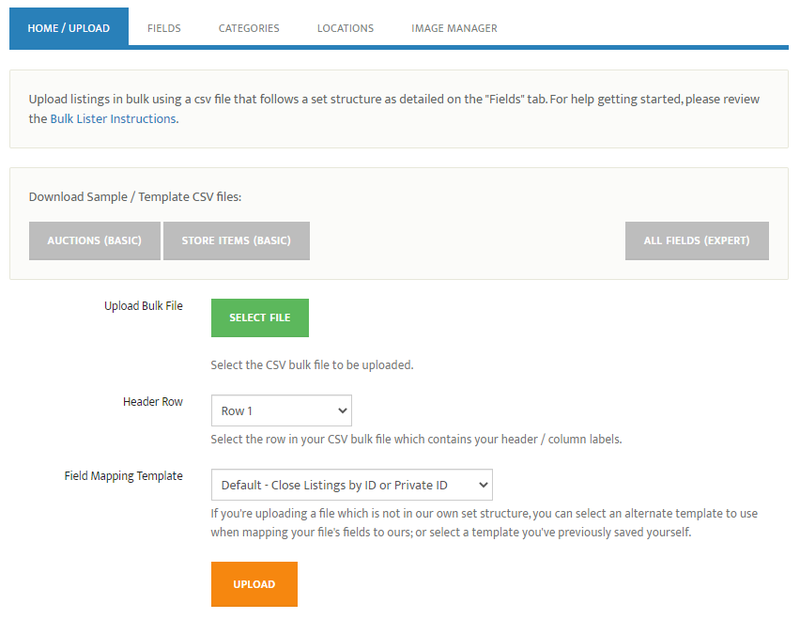Open the Bulk Lister Instructions link
The width and height of the screenshot is (800, 619).
click(114, 119)
